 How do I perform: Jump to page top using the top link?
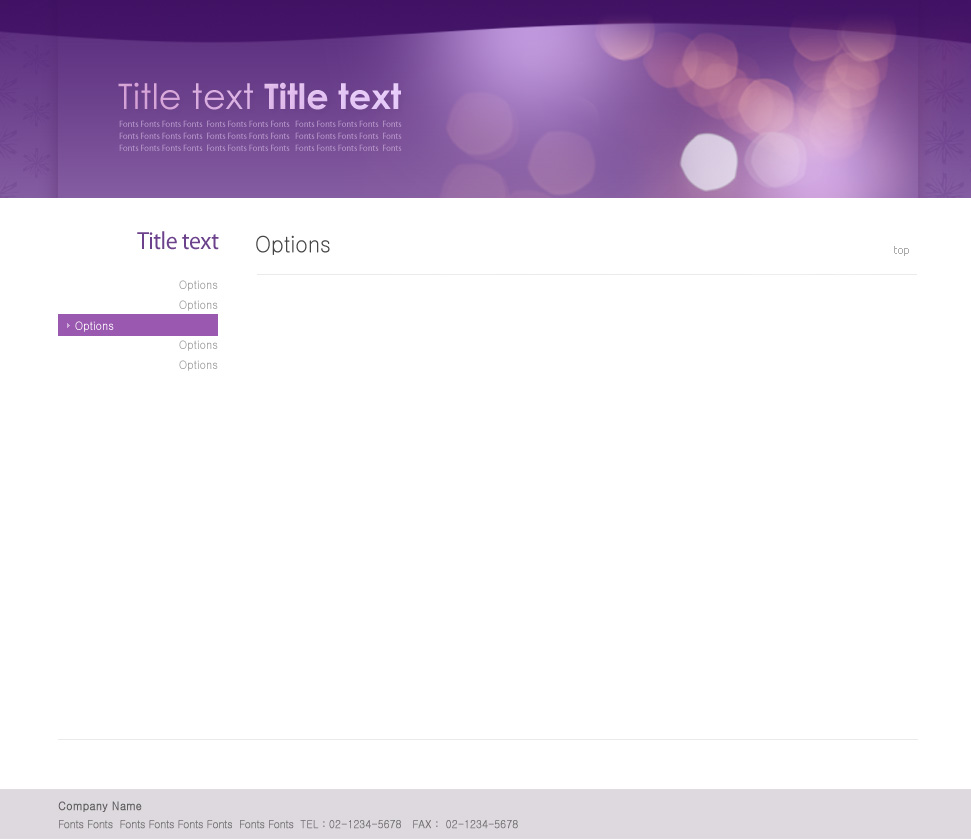tap(901, 251)
